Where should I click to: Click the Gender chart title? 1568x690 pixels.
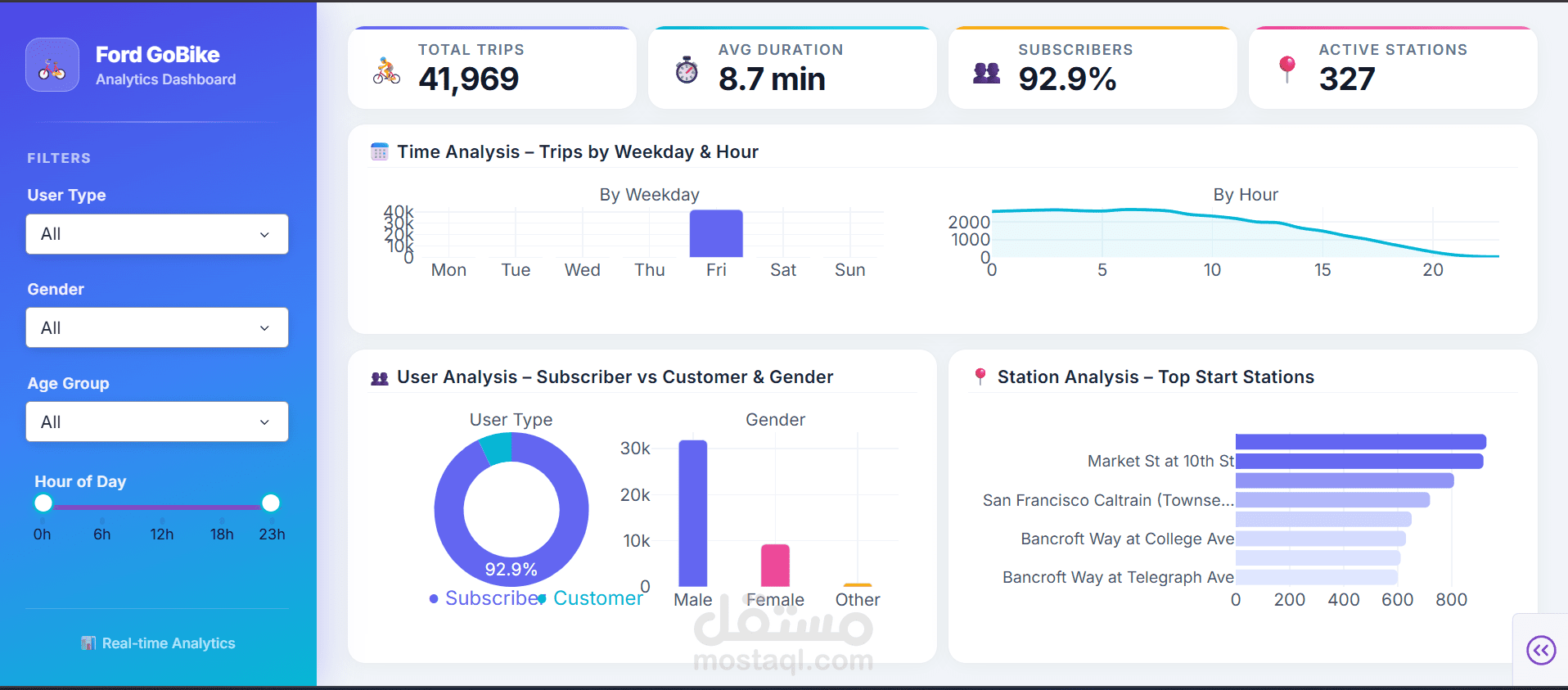coord(775,420)
